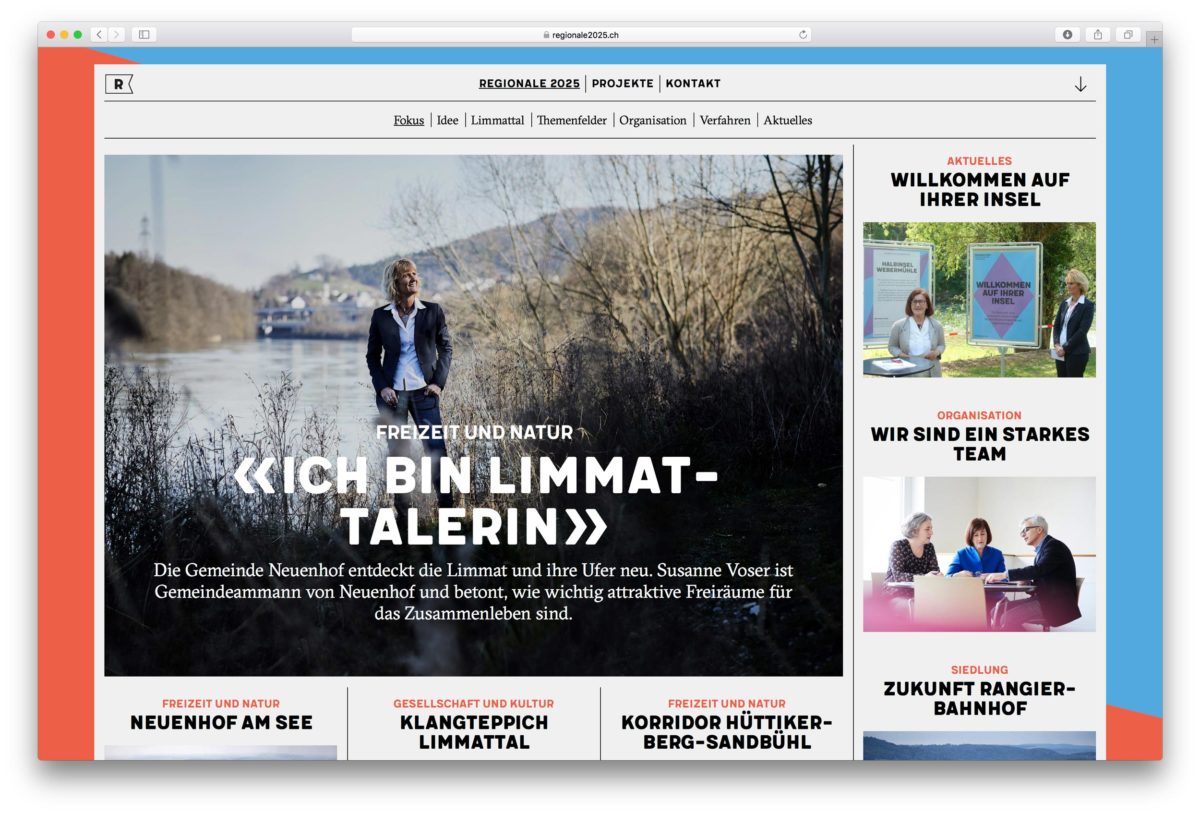Open the article Willkommen auf Ihrer Insel
Screen dimensions: 1200x814
pos(979,190)
